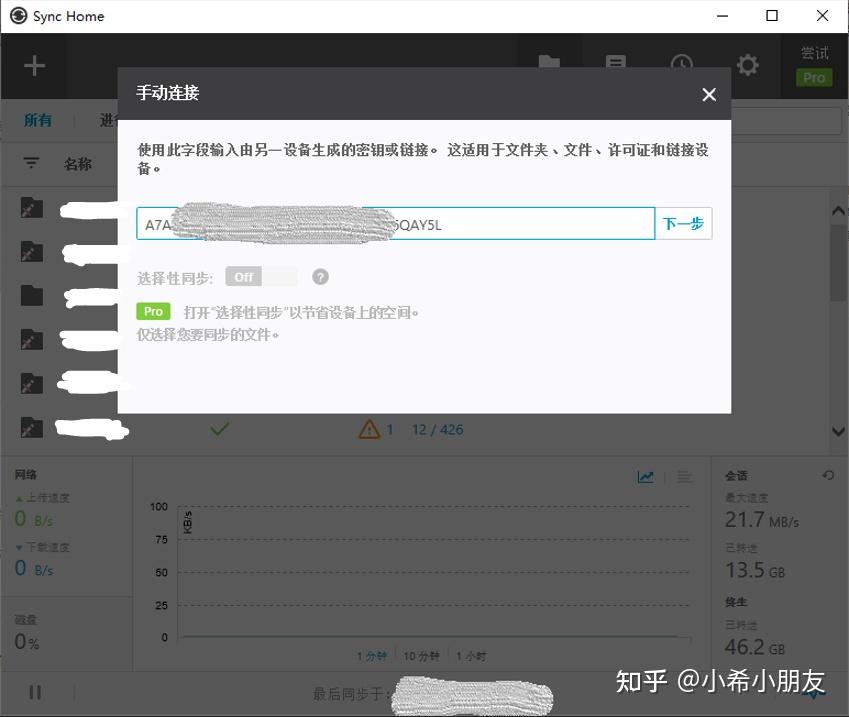Open Sync settings gear icon
This screenshot has width=849, height=717.
747,65
